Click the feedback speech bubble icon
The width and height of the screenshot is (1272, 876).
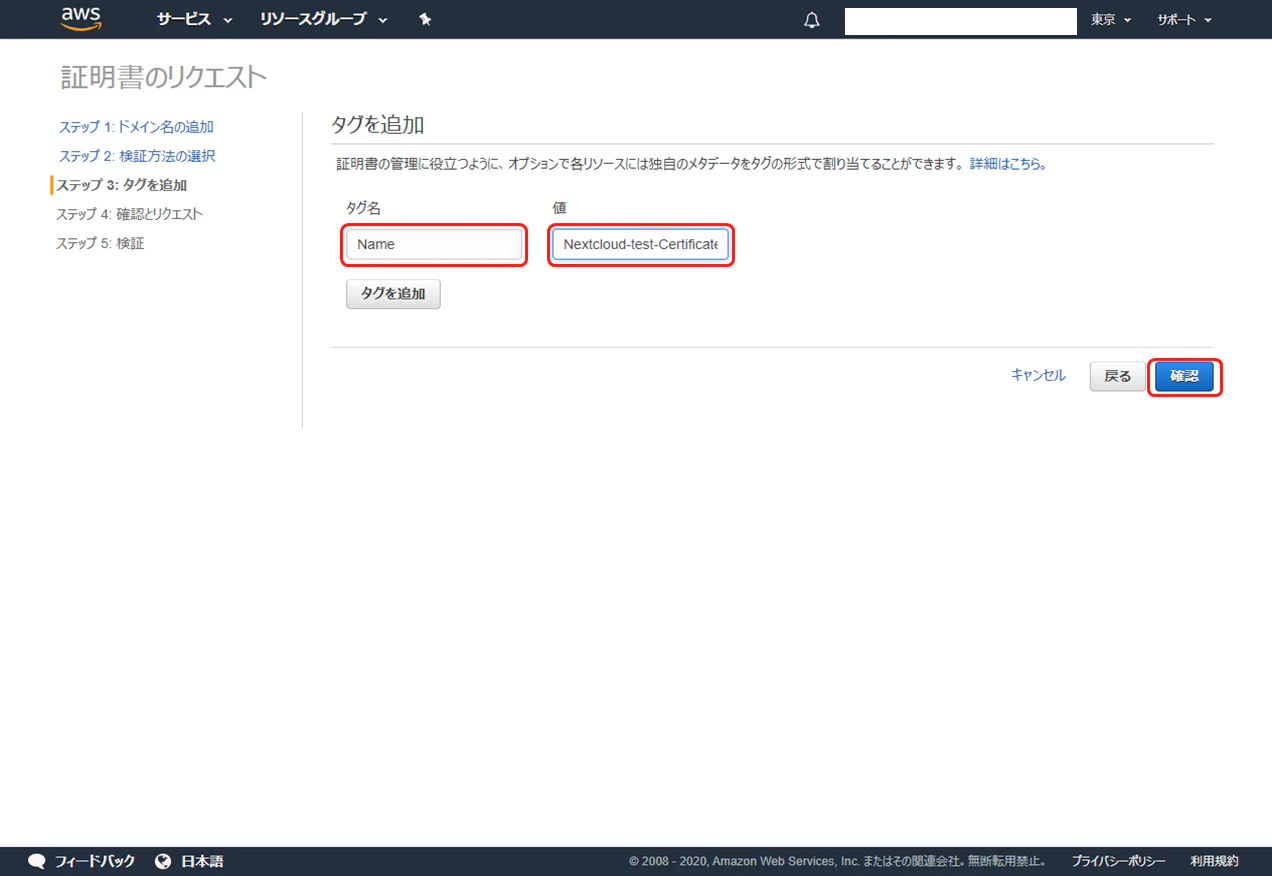click(x=37, y=861)
